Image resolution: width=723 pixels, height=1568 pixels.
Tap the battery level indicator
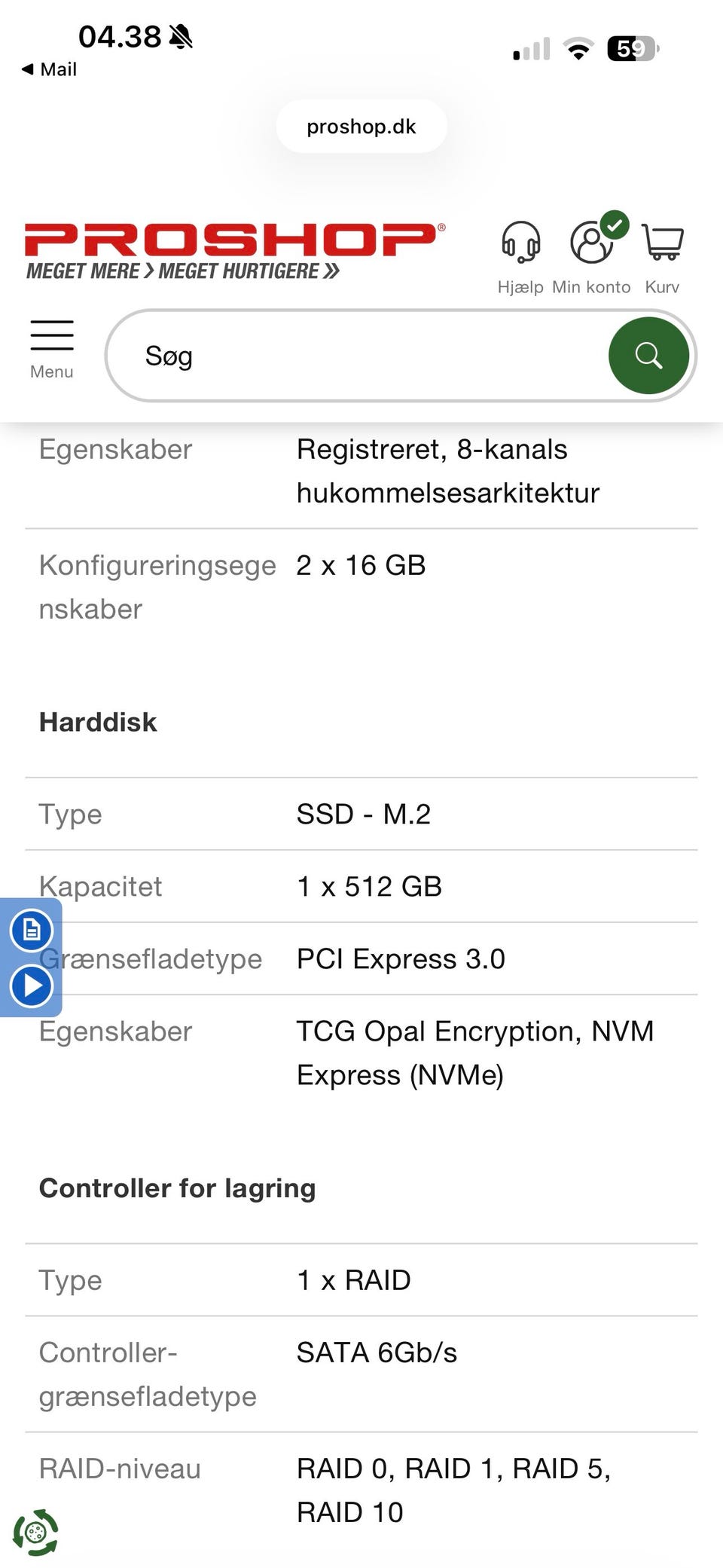pyautogui.click(x=633, y=50)
